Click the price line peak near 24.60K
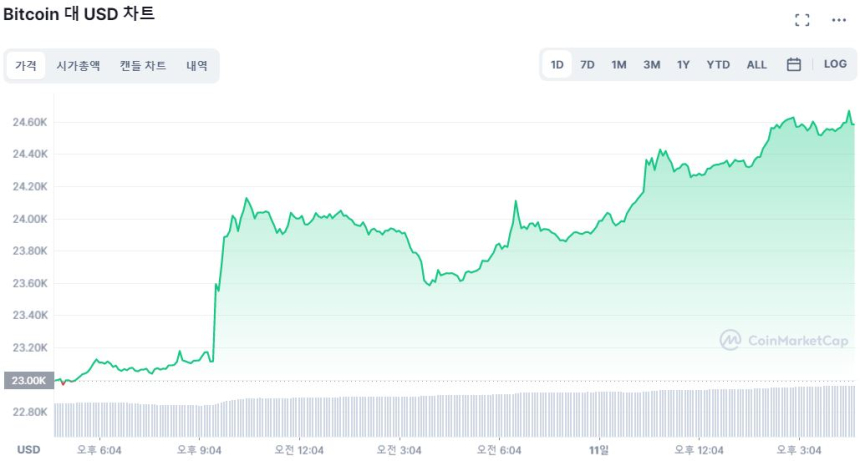Screen dimensions: 860x461 849,112
